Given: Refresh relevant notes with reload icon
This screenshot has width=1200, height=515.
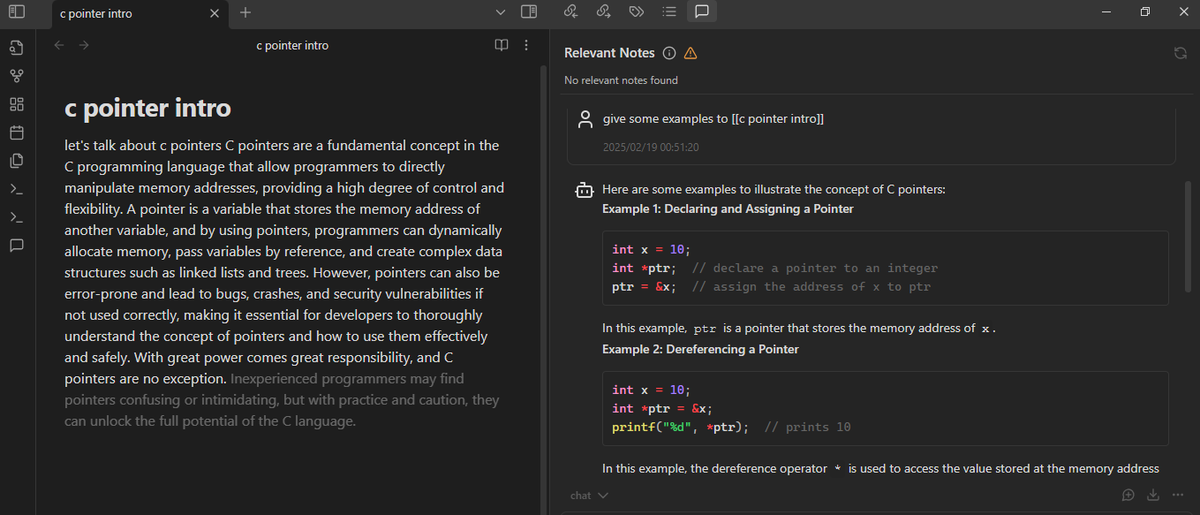Looking at the screenshot, I should coord(1179,53).
